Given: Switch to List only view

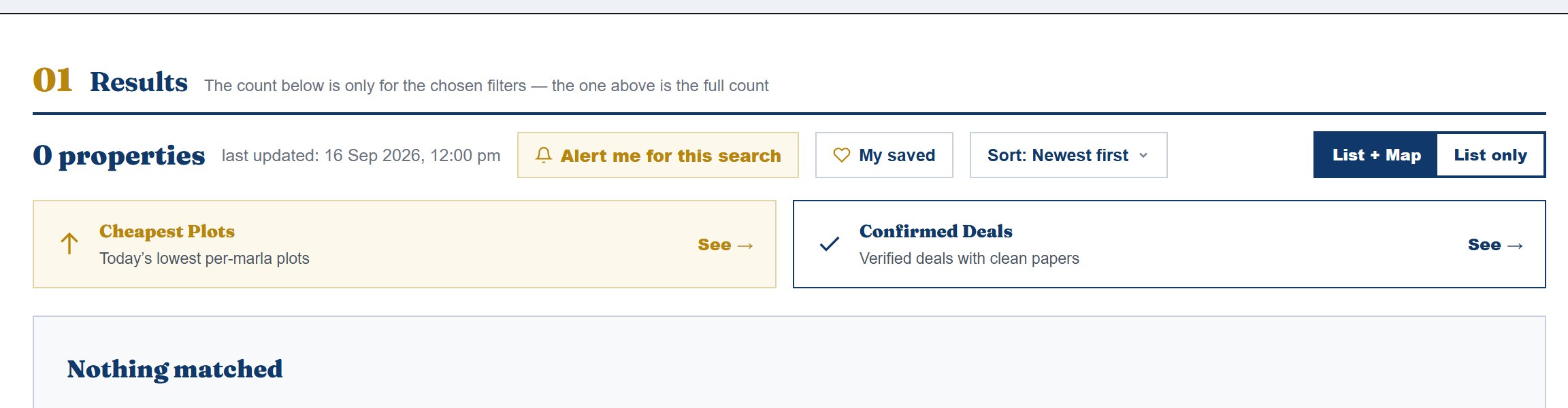Looking at the screenshot, I should point(1490,155).
